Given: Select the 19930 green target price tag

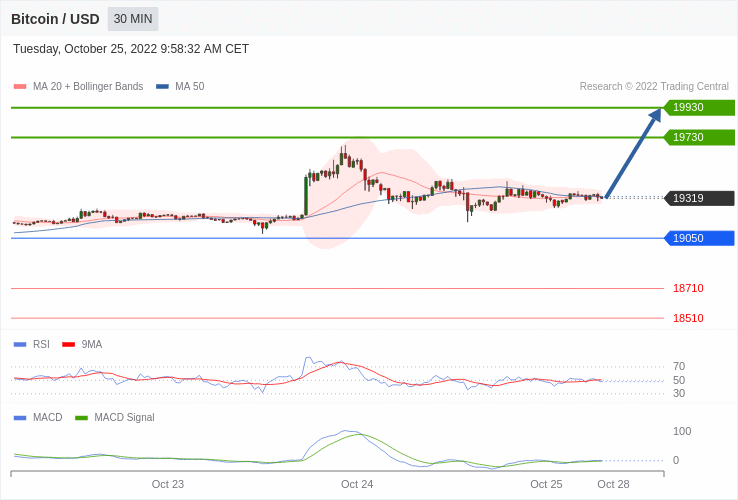Looking at the screenshot, I should [x=699, y=107].
